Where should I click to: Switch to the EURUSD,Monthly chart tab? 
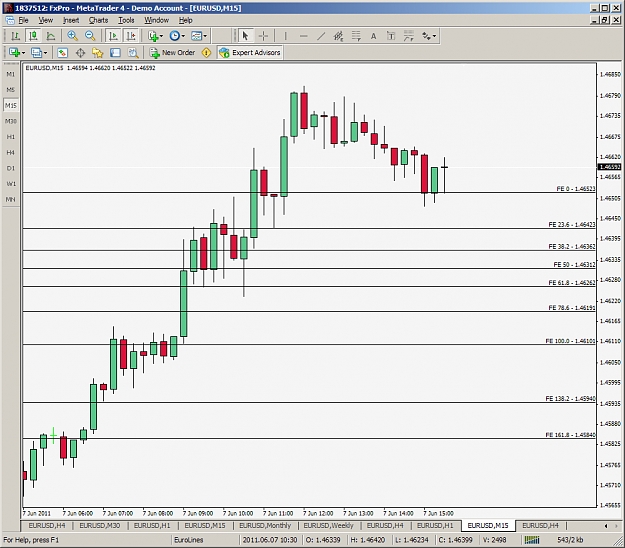point(265,526)
